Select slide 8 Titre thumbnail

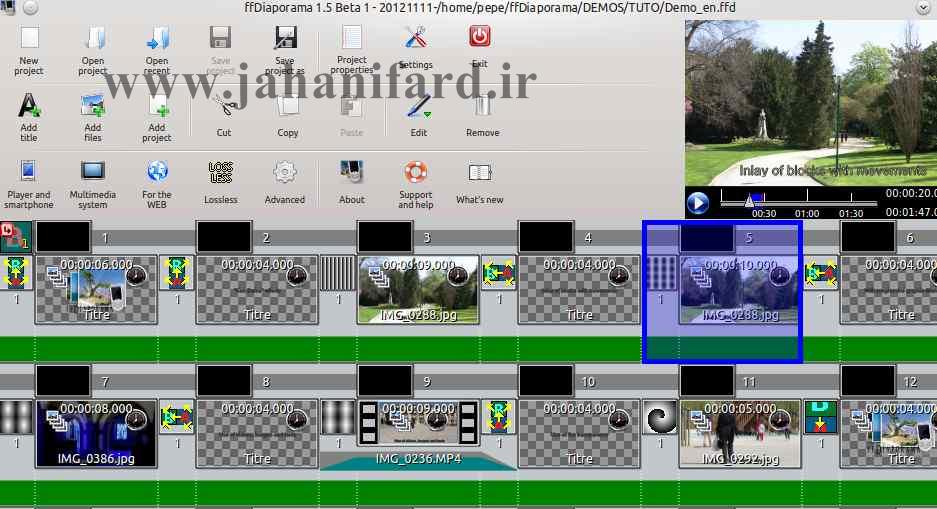point(258,434)
